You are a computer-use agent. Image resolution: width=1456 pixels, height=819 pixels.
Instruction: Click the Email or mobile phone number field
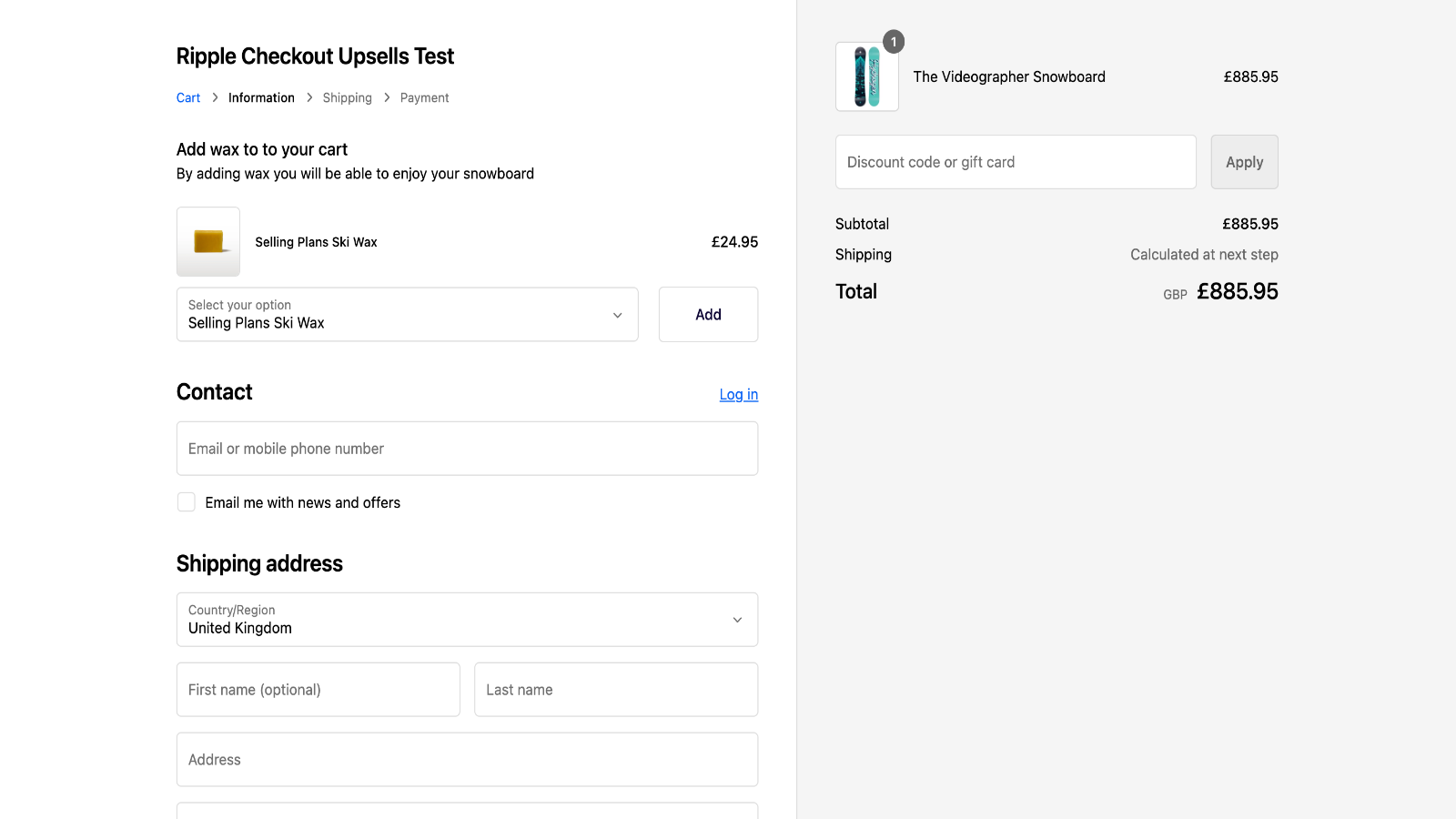467,449
